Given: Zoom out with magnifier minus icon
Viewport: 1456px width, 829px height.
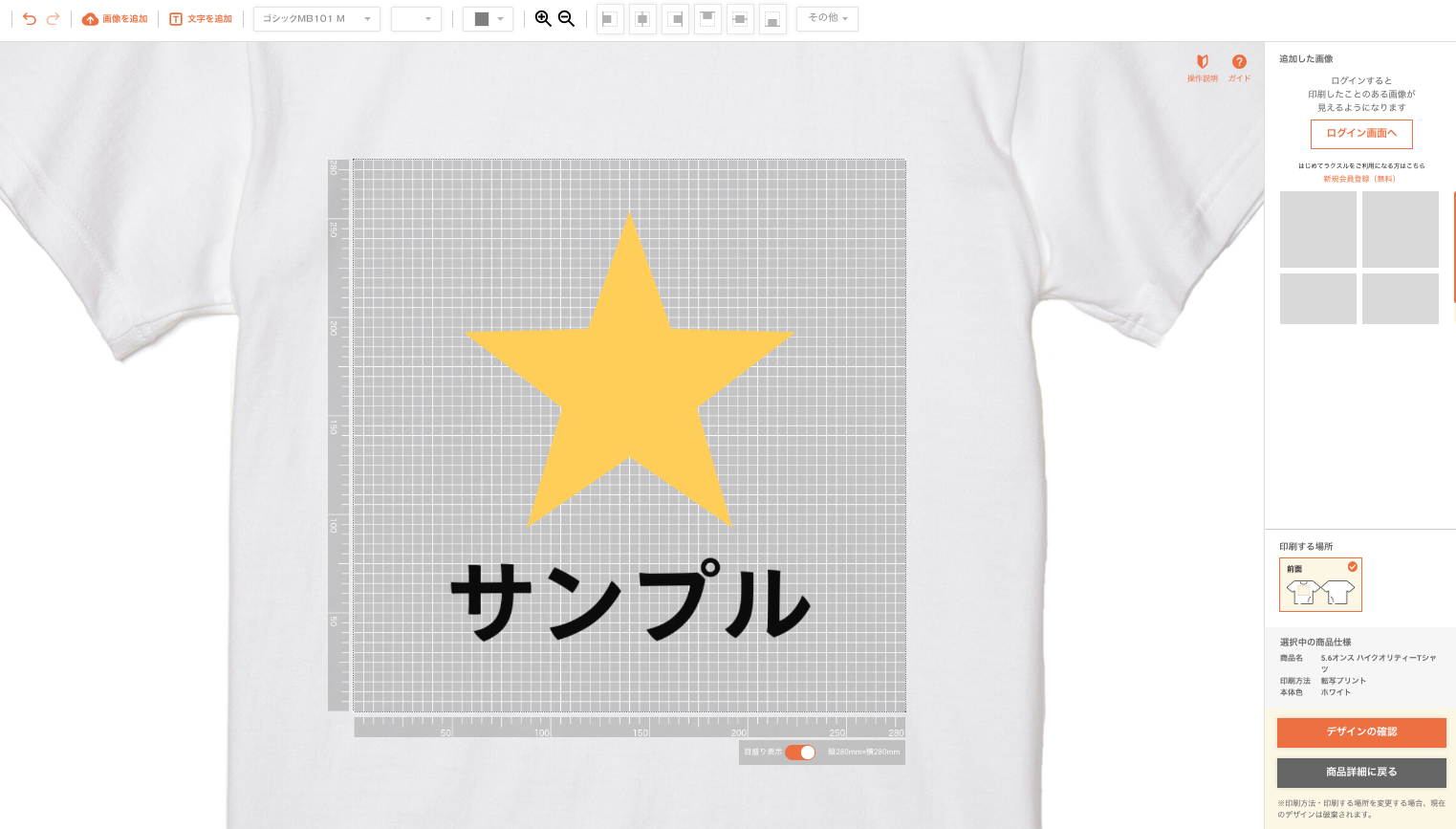Looking at the screenshot, I should pyautogui.click(x=566, y=19).
